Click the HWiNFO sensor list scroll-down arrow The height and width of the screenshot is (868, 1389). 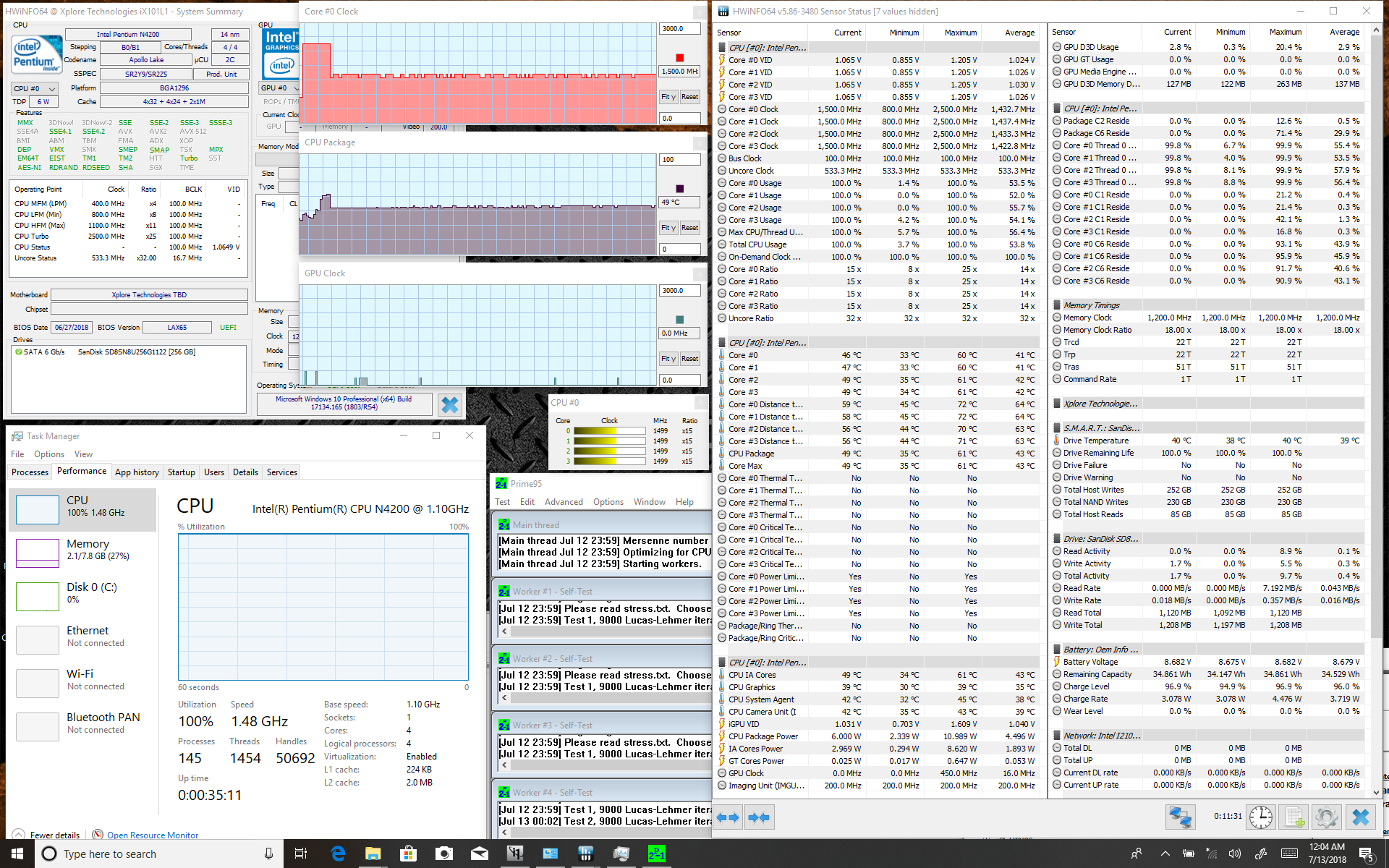click(1376, 792)
